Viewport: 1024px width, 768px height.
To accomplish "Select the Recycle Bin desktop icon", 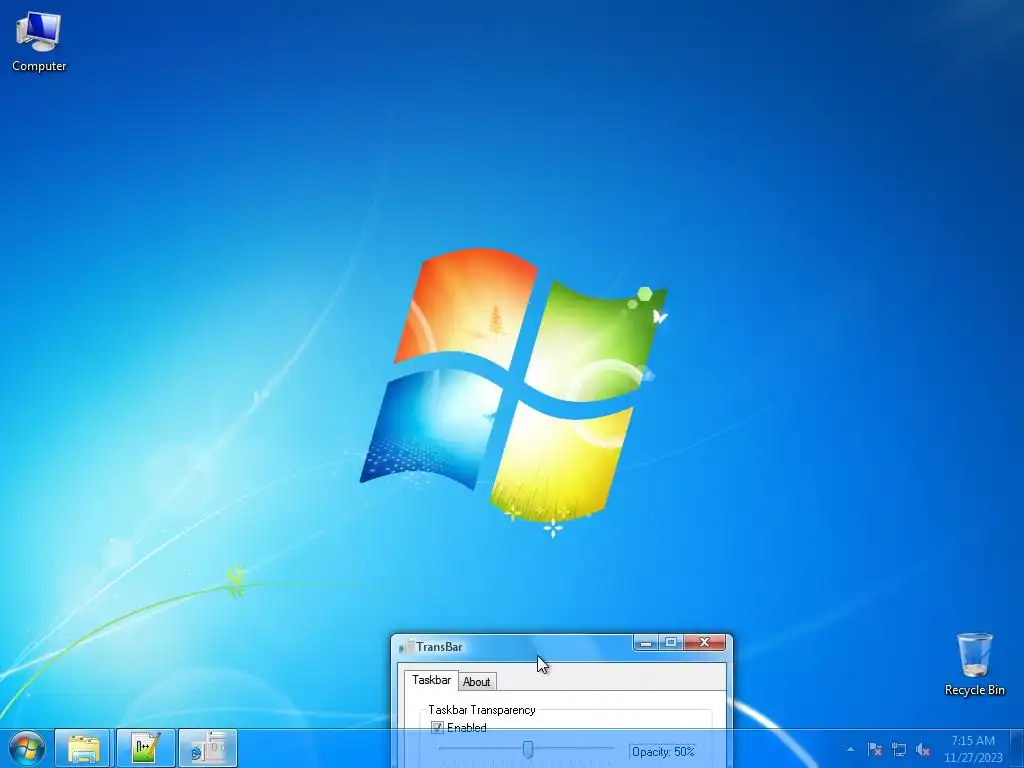I will point(974,664).
